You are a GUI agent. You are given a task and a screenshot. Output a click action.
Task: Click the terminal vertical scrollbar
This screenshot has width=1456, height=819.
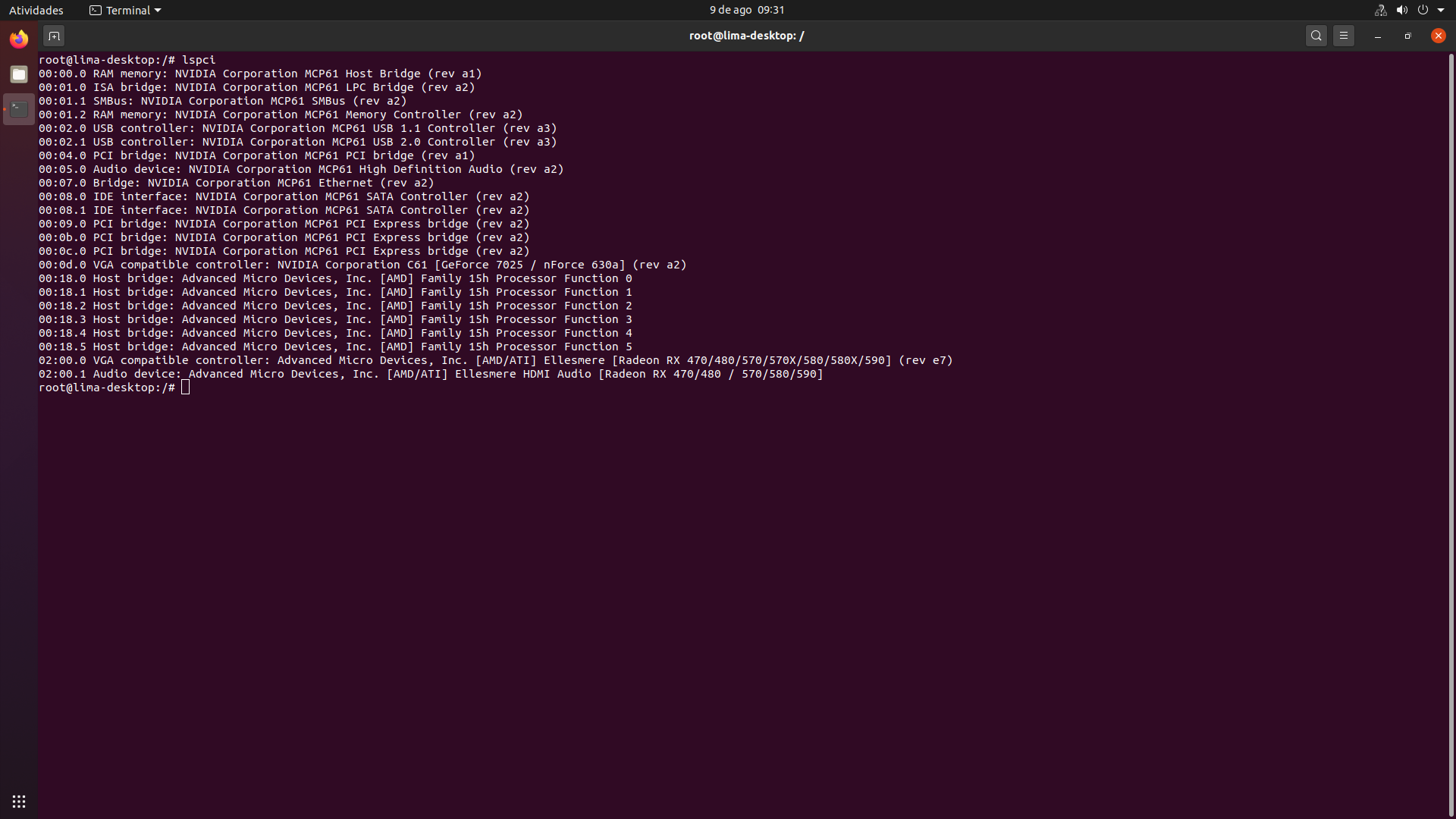tap(1451, 435)
